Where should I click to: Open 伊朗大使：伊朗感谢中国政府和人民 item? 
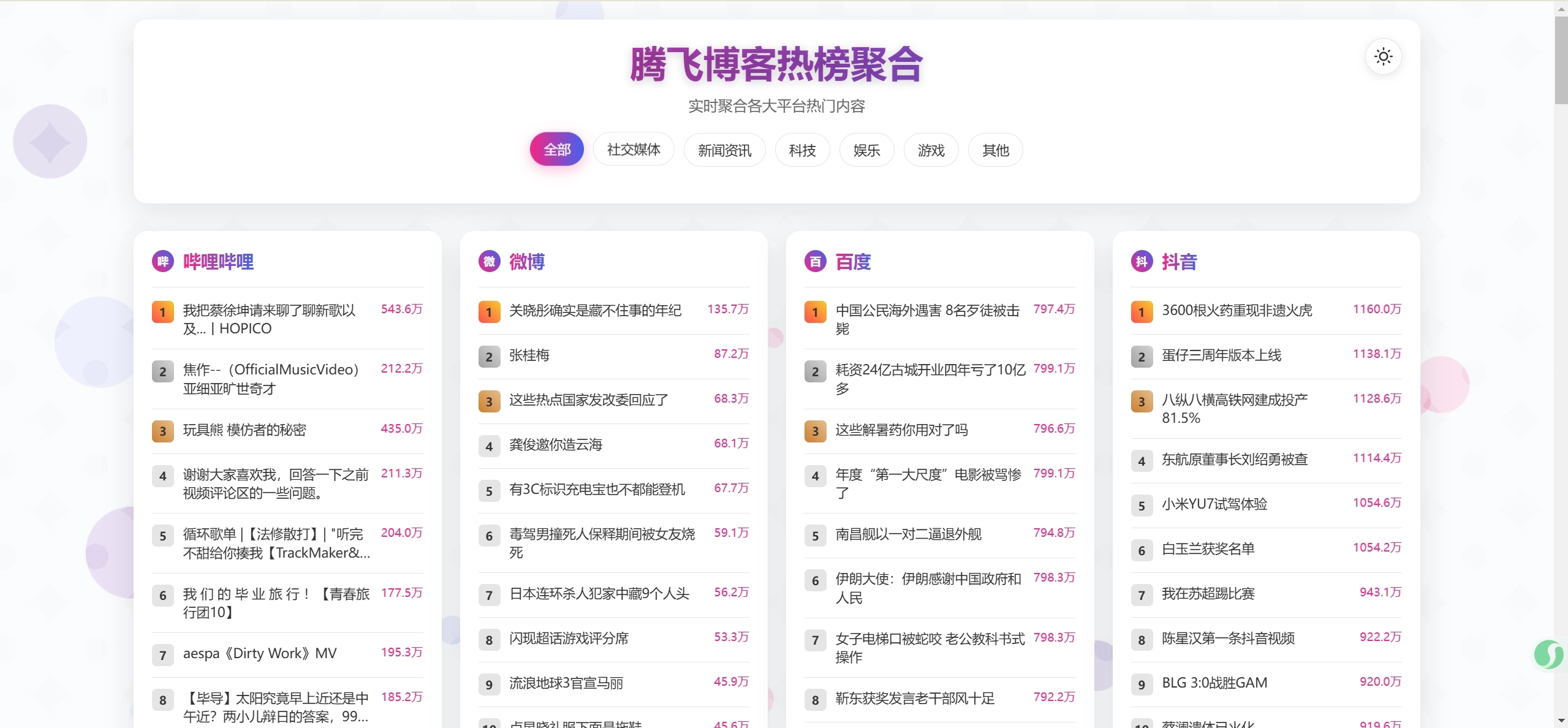pos(940,588)
